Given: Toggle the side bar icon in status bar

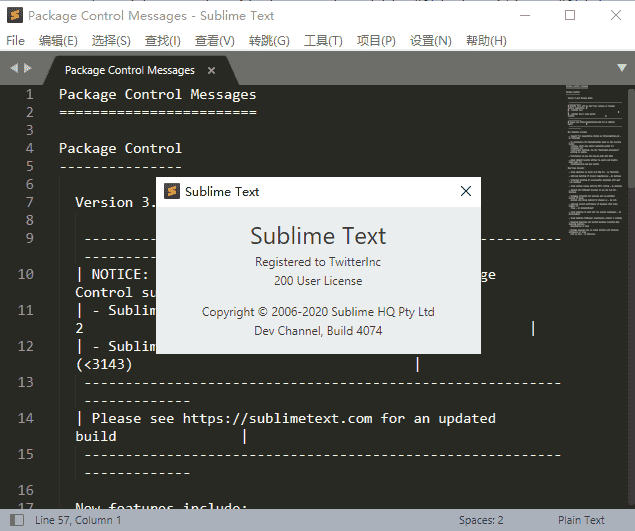Looking at the screenshot, I should (x=17, y=520).
